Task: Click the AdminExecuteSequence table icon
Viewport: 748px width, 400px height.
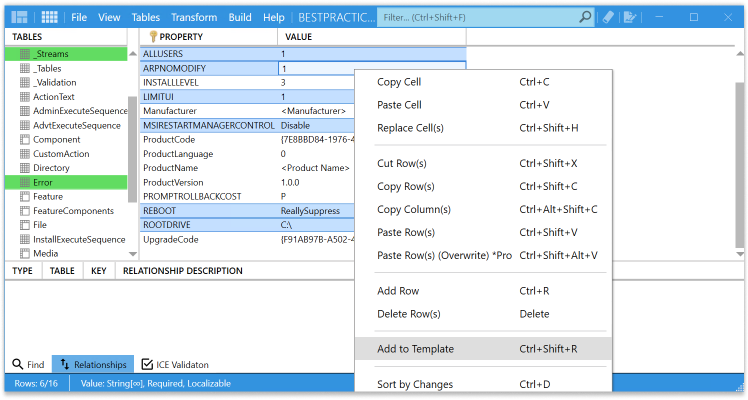Action: 25,111
